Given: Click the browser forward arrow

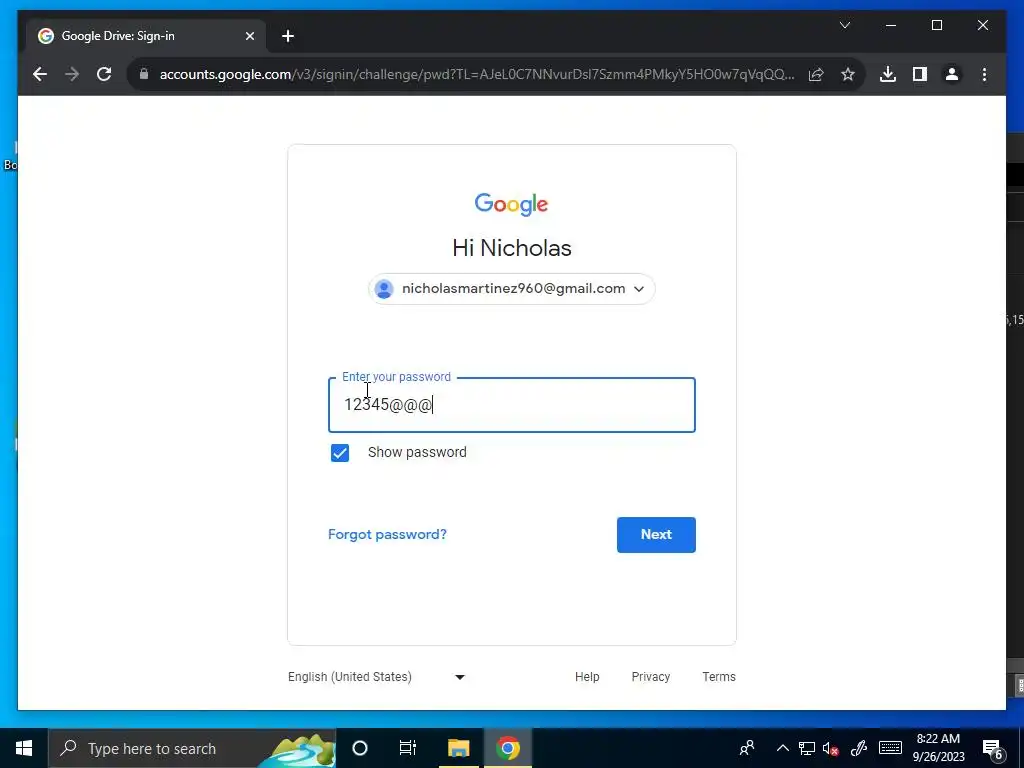Looking at the screenshot, I should (x=72, y=74).
